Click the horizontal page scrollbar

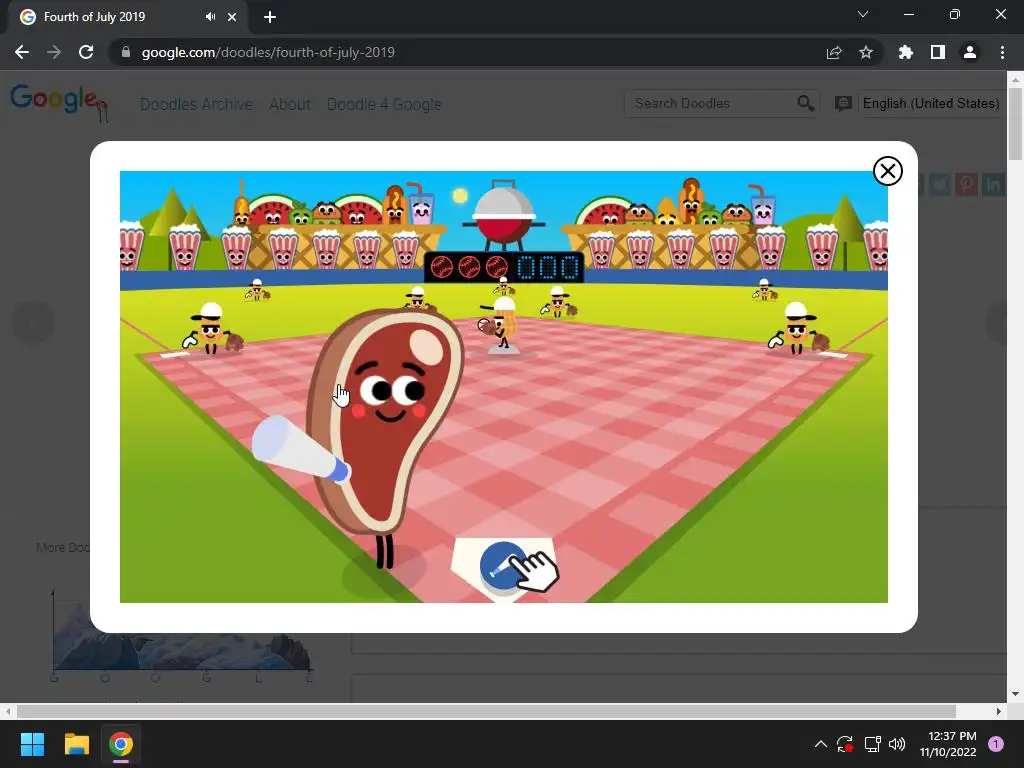point(487,711)
